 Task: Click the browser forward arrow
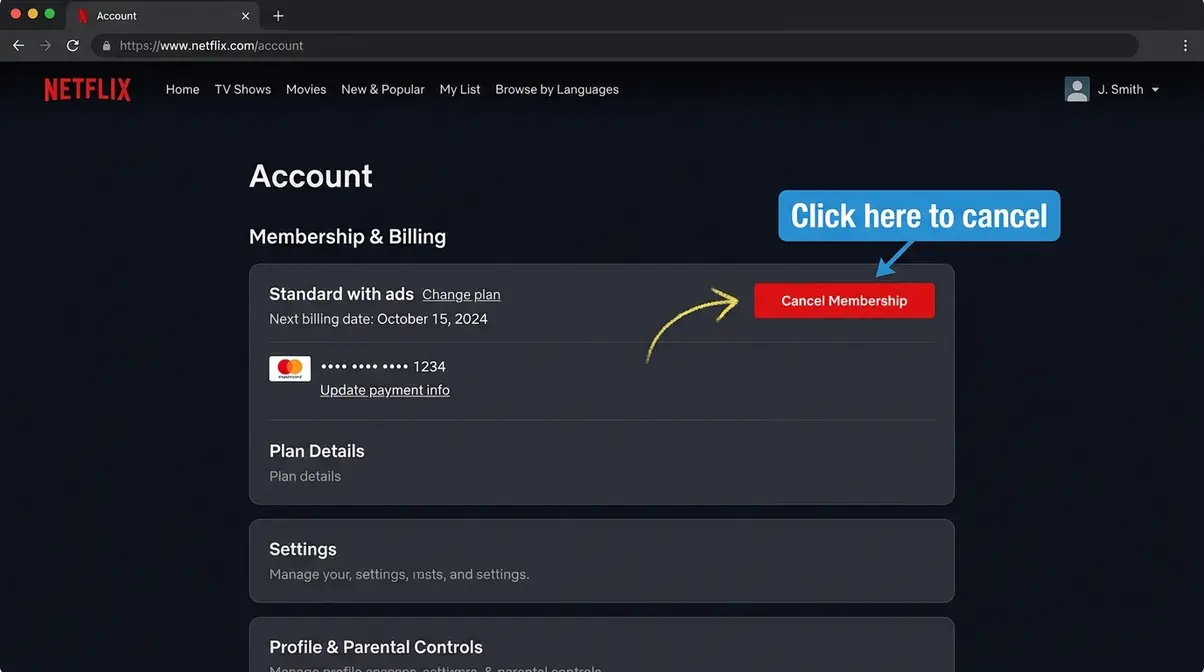pyautogui.click(x=45, y=45)
